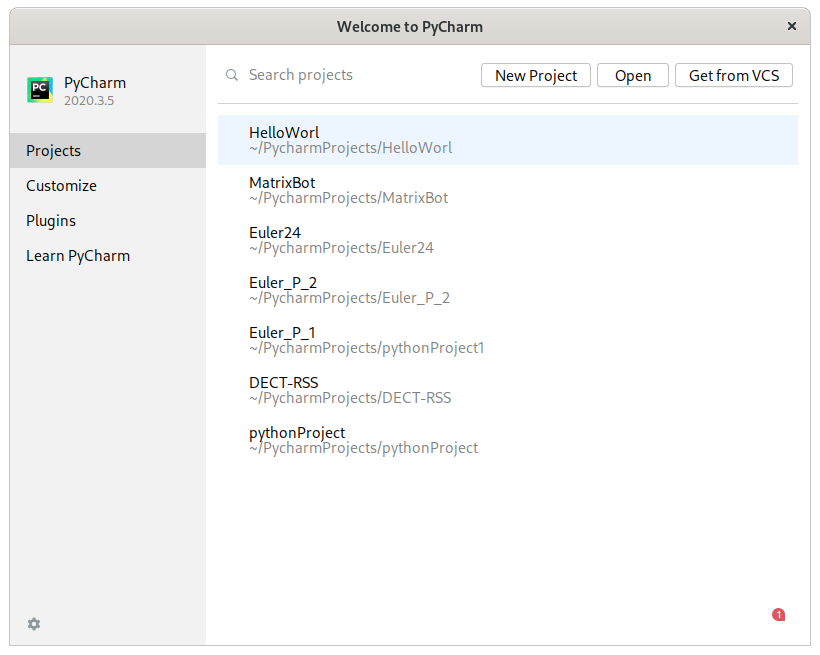820x655 pixels.
Task: Switch to the Projects tab
Action: pyautogui.click(x=53, y=150)
